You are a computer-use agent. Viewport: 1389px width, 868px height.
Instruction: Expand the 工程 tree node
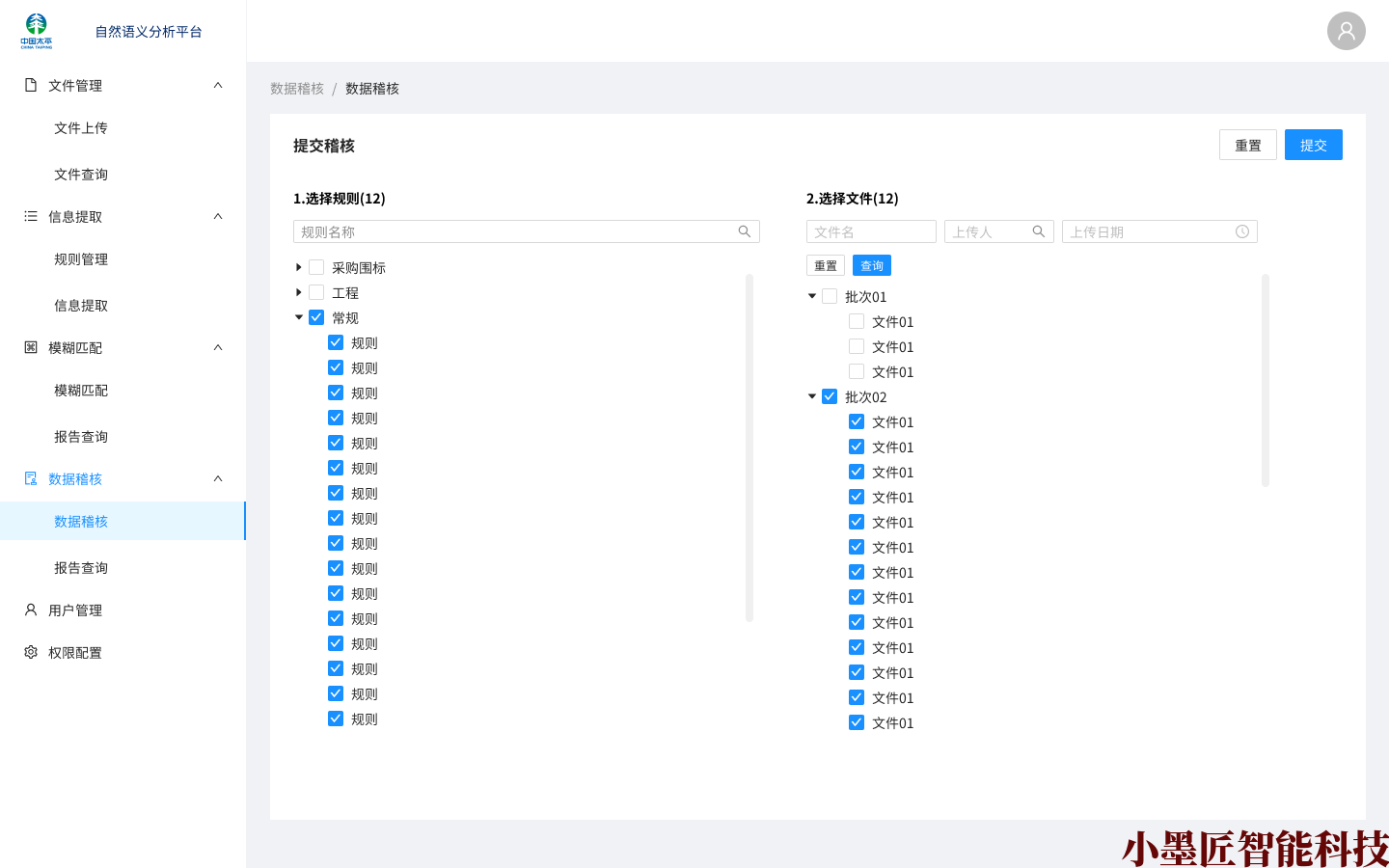pyautogui.click(x=299, y=292)
